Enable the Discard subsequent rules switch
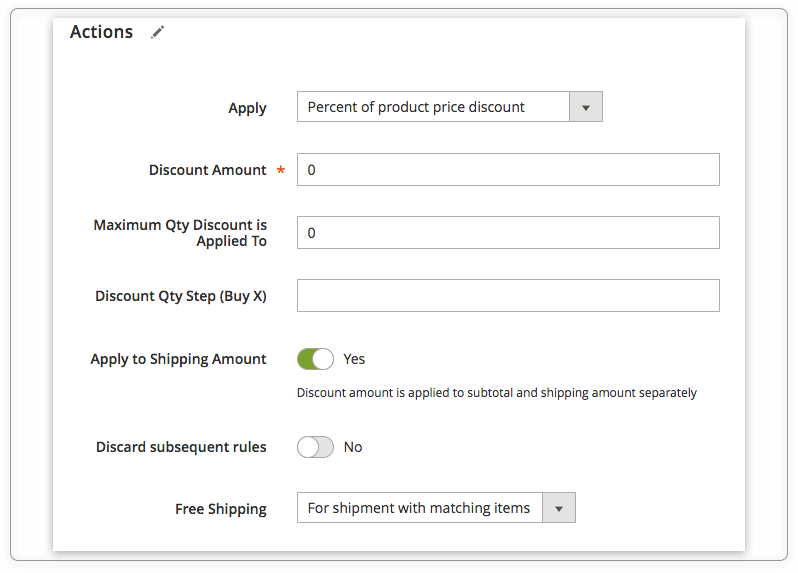Viewport: 798px width, 573px height. coord(316,447)
